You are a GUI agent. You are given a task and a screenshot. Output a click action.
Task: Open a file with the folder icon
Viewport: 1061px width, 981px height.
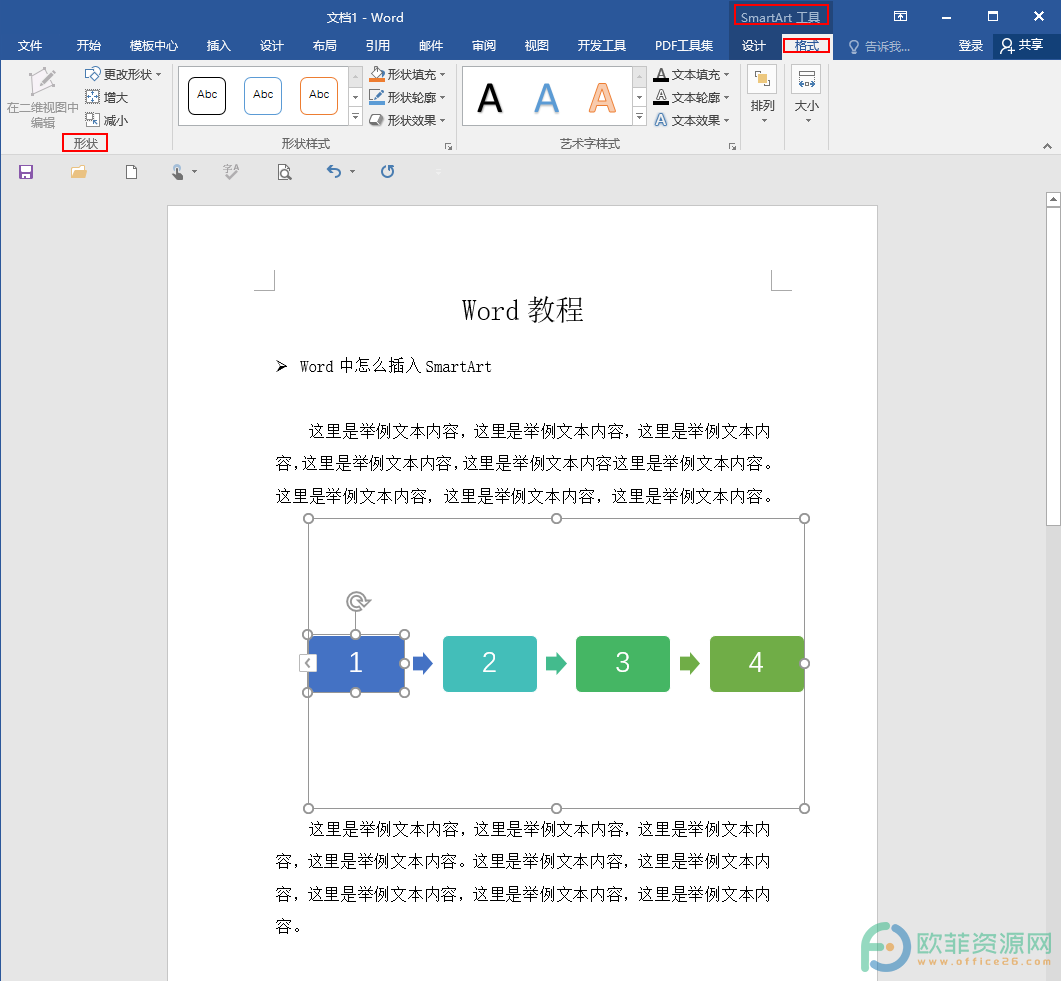78,172
